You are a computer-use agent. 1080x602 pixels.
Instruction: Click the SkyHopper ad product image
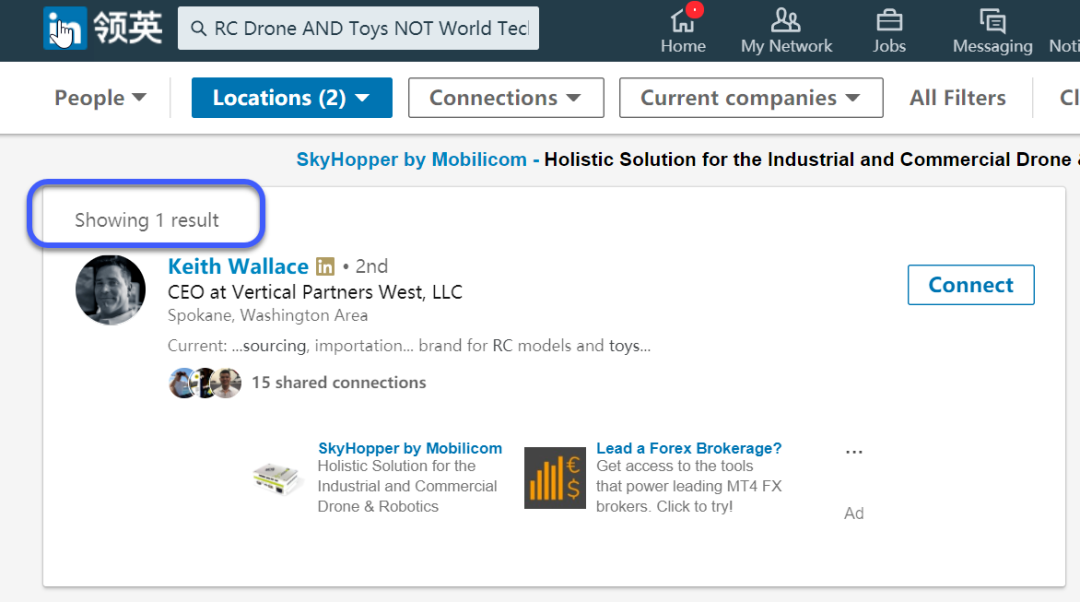tap(278, 479)
